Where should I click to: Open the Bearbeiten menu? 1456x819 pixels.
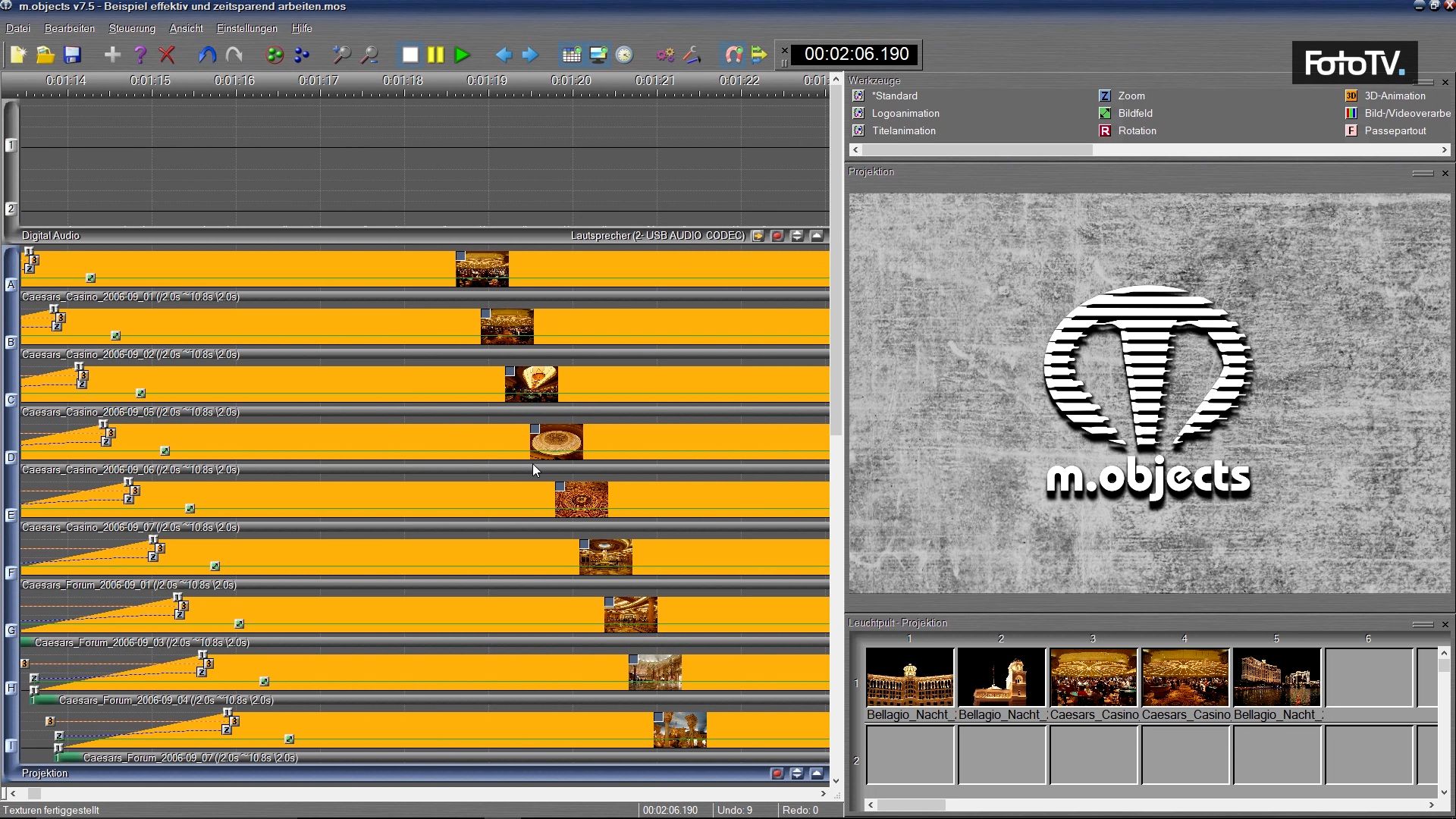click(70, 27)
